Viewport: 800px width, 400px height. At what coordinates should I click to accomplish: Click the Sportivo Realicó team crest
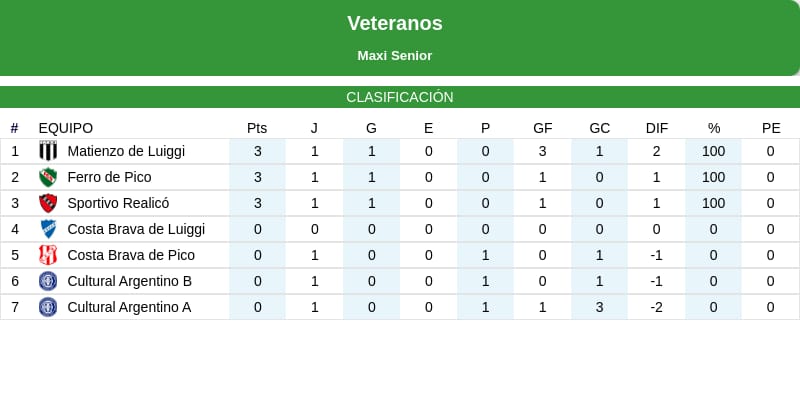pos(48,203)
